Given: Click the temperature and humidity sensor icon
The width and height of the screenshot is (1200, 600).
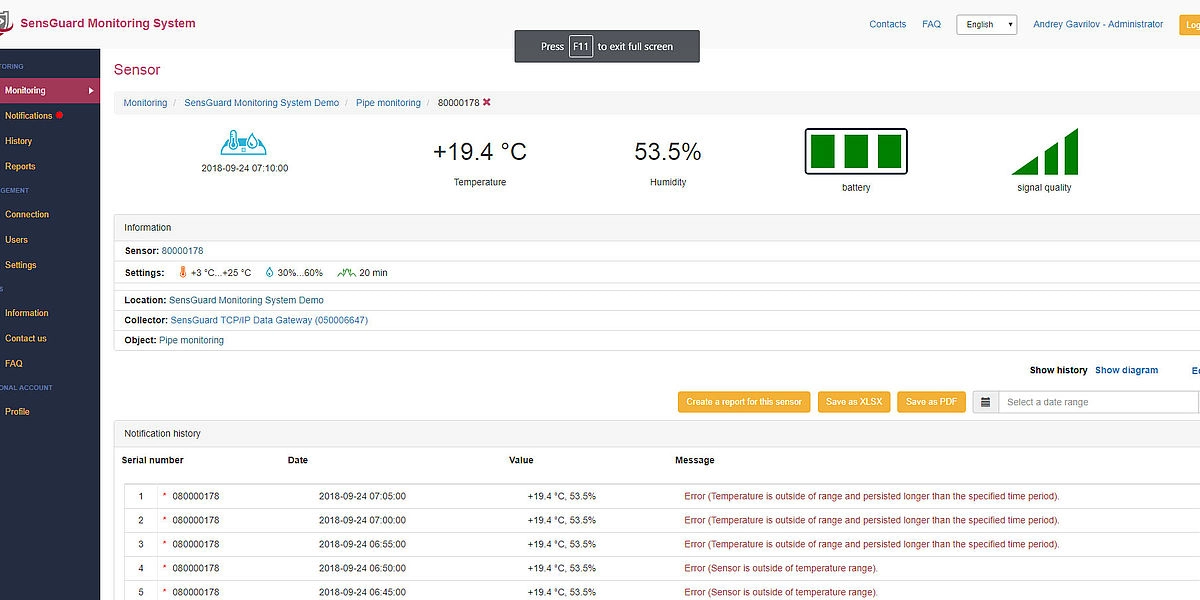Looking at the screenshot, I should [x=244, y=142].
